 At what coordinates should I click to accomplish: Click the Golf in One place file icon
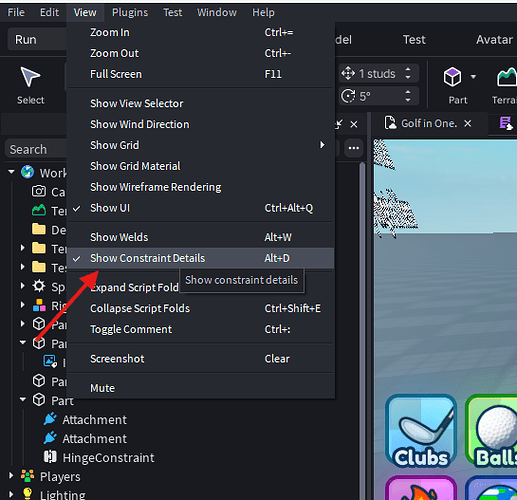click(390, 123)
